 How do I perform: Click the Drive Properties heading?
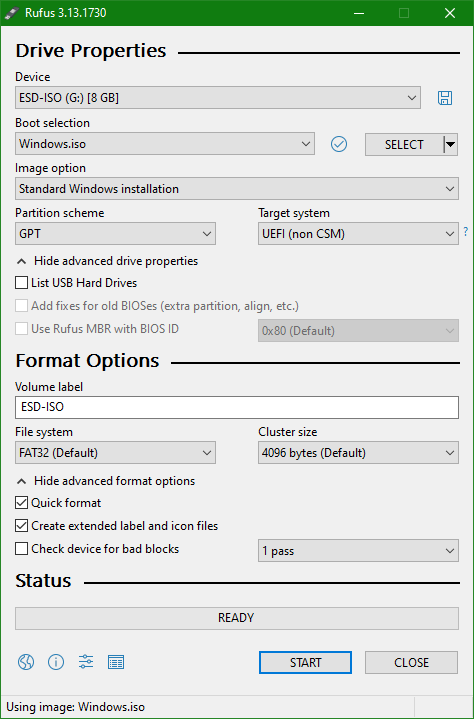coord(91,50)
